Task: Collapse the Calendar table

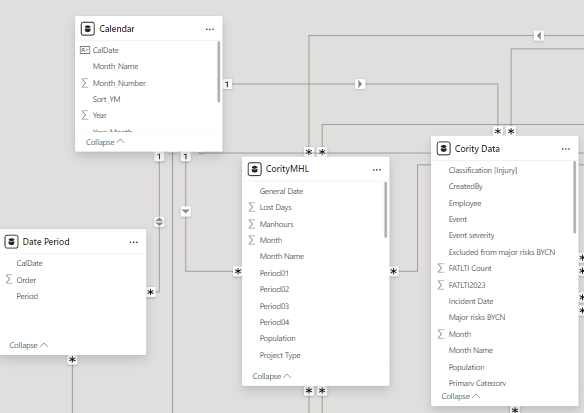Action: pos(105,142)
